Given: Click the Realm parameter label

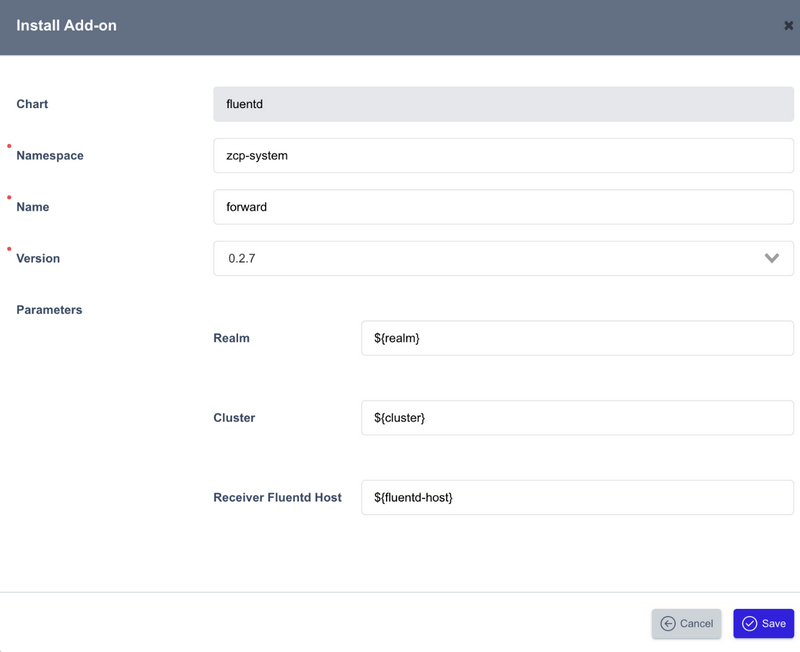Looking at the screenshot, I should [231, 338].
